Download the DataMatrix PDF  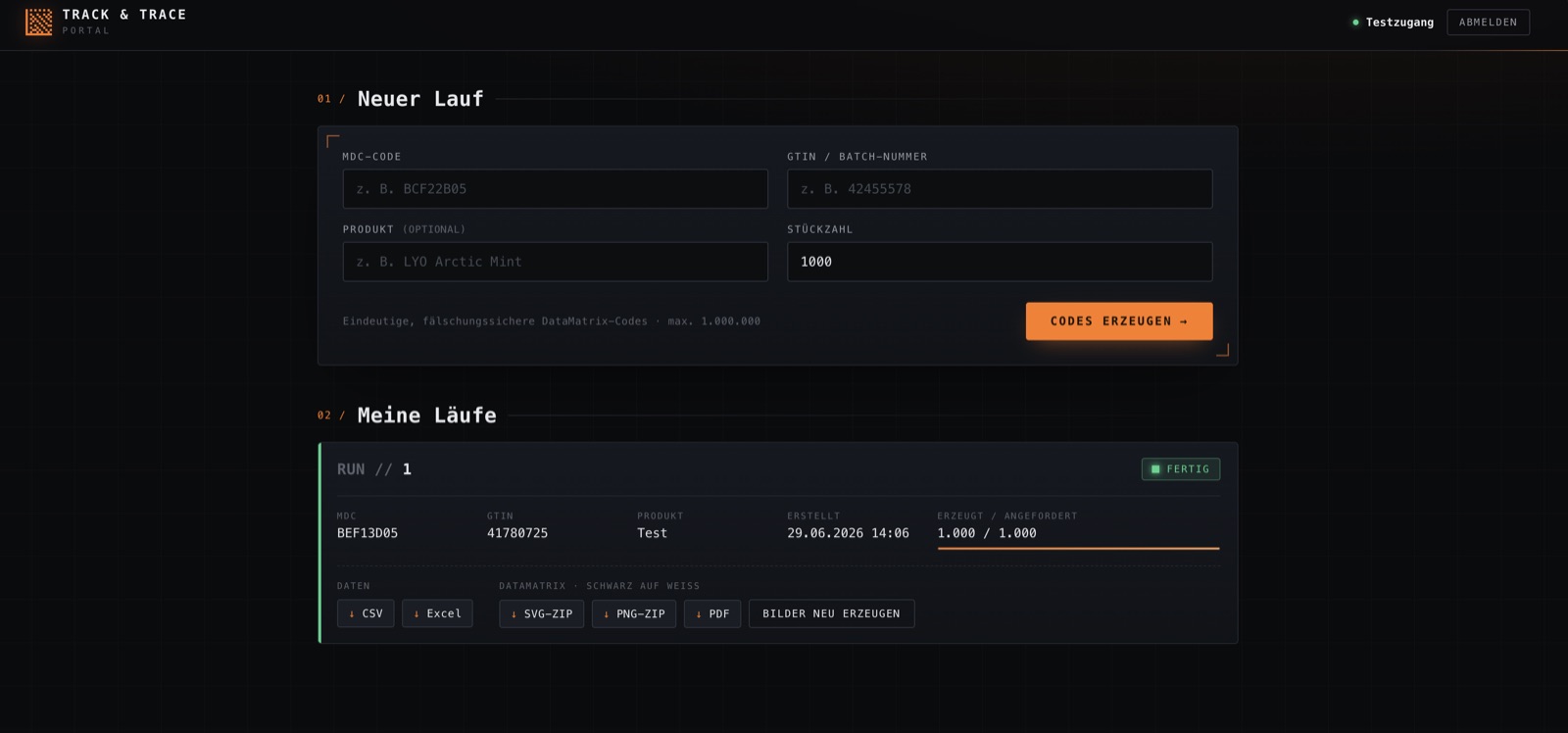pos(712,613)
